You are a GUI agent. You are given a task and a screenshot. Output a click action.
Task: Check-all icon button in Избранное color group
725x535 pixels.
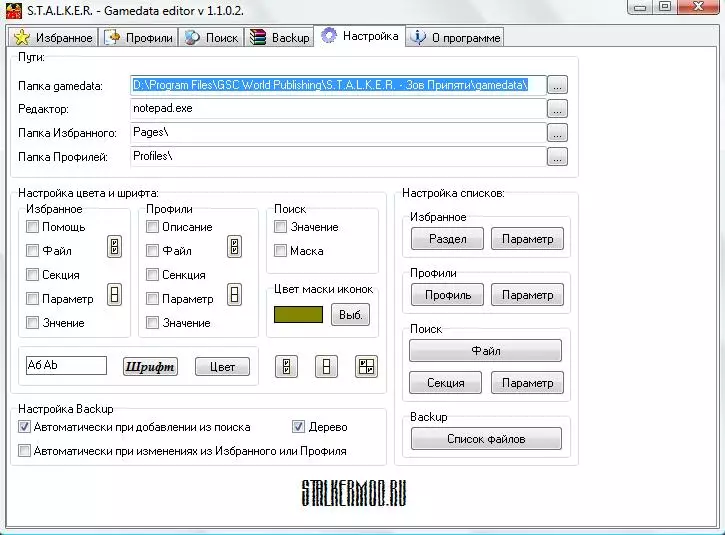pyautogui.click(x=114, y=246)
